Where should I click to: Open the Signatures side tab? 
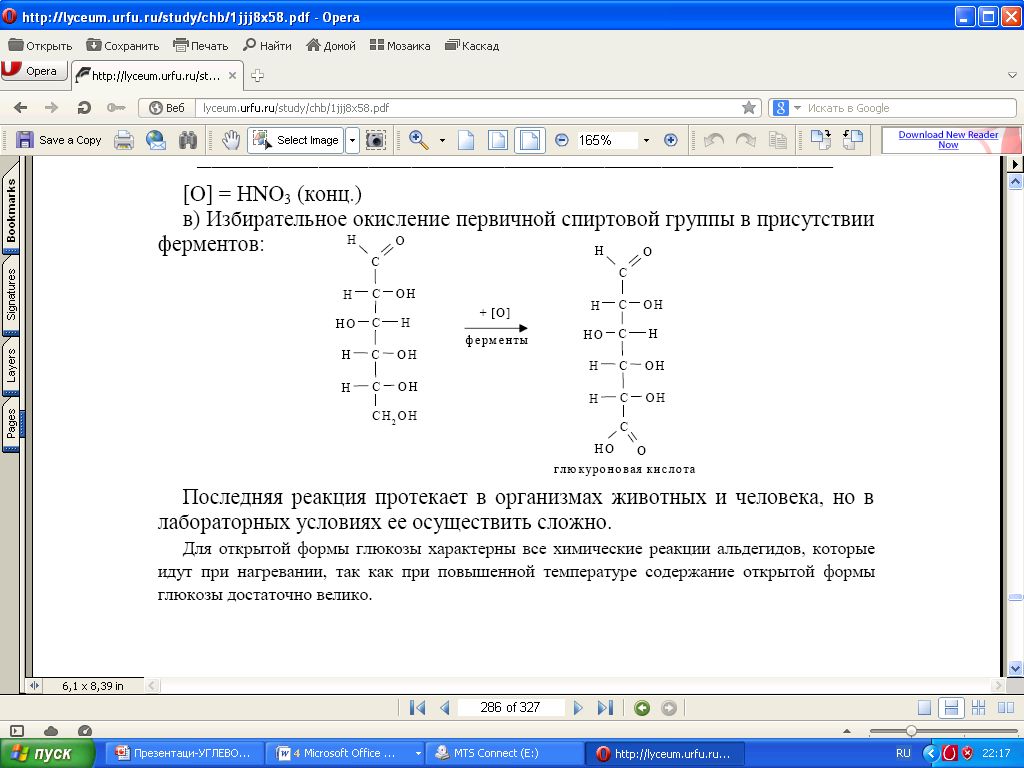coord(11,294)
